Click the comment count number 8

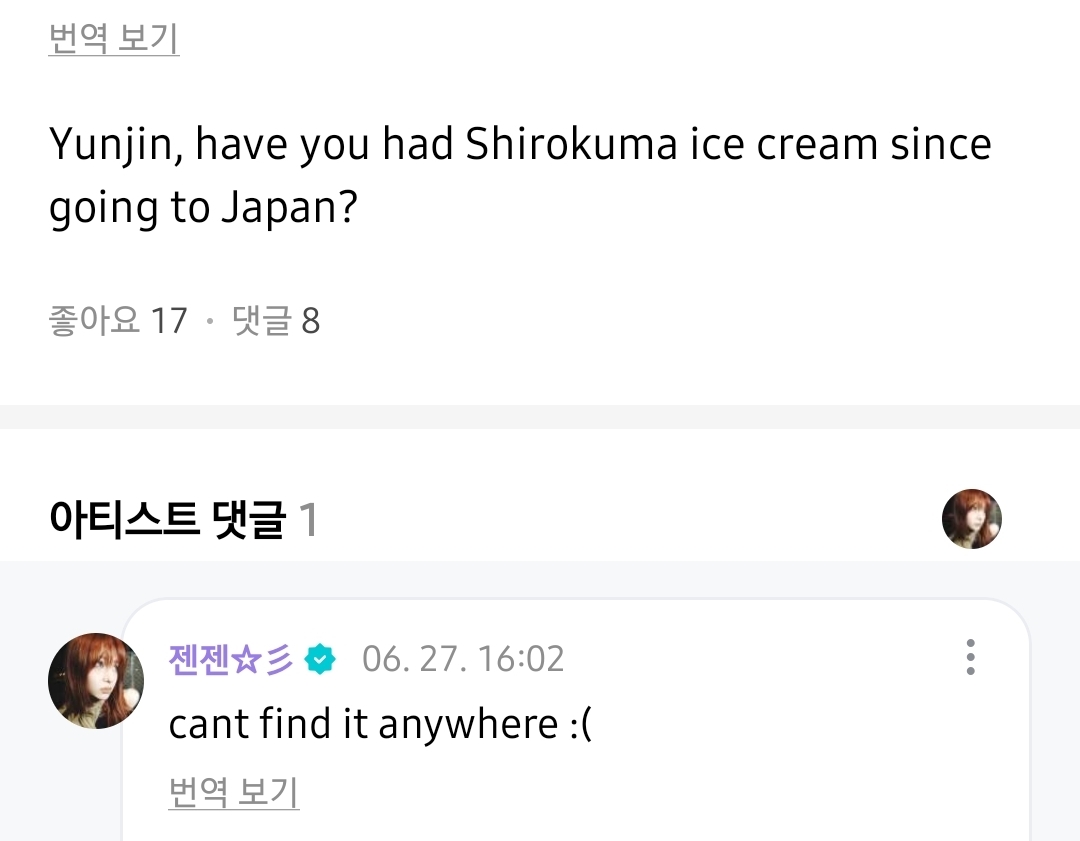point(311,321)
